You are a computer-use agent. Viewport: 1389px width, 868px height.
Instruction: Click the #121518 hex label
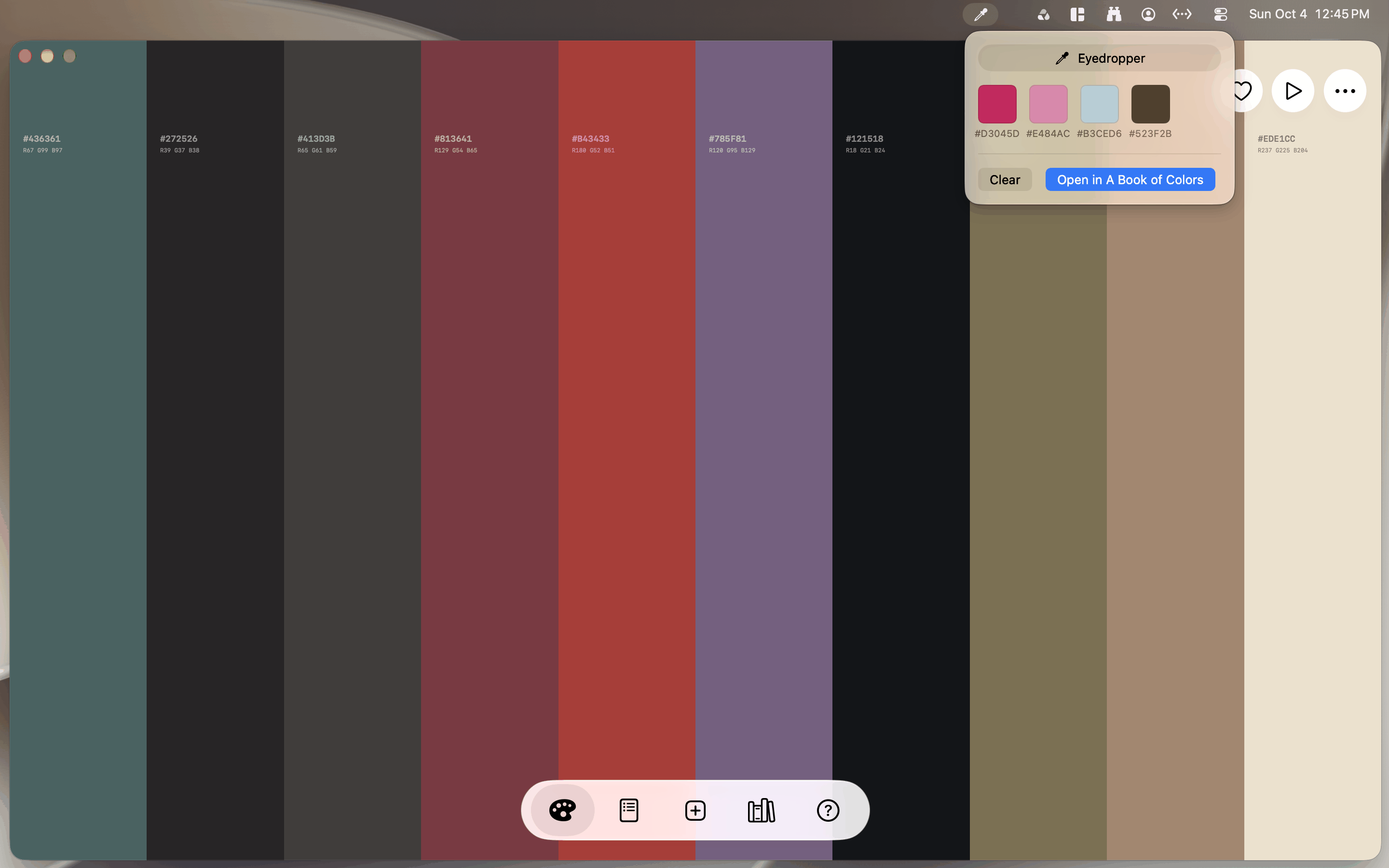tap(864, 138)
